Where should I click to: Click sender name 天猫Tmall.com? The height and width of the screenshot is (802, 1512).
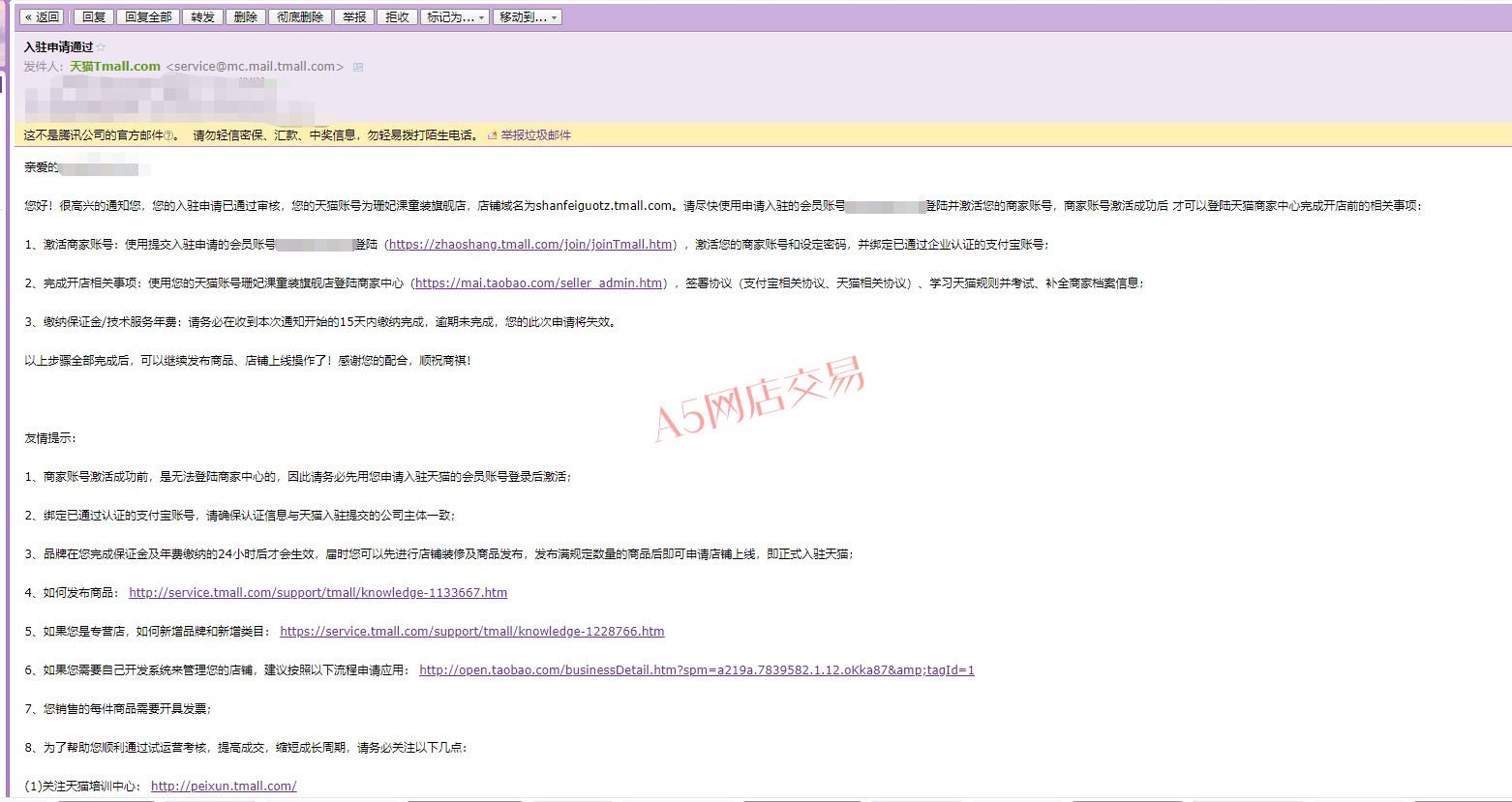point(115,67)
